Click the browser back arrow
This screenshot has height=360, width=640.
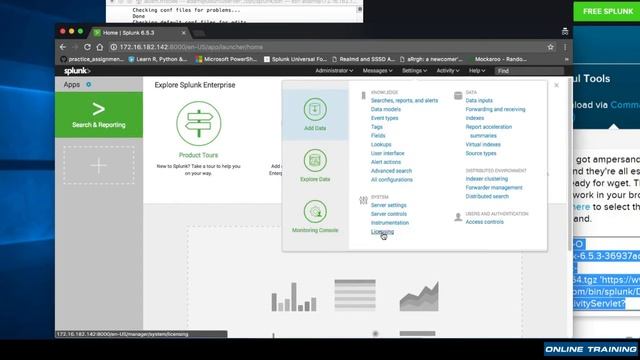pyautogui.click(x=63, y=47)
